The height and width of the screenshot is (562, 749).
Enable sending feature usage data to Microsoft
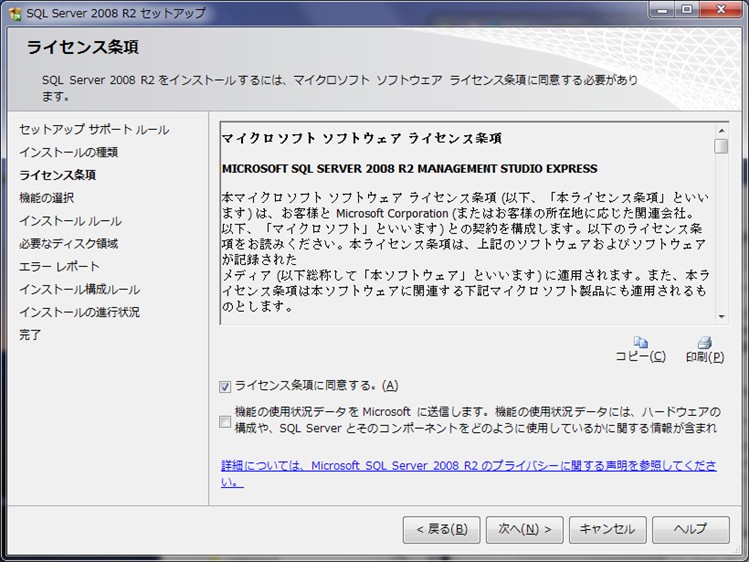(226, 421)
